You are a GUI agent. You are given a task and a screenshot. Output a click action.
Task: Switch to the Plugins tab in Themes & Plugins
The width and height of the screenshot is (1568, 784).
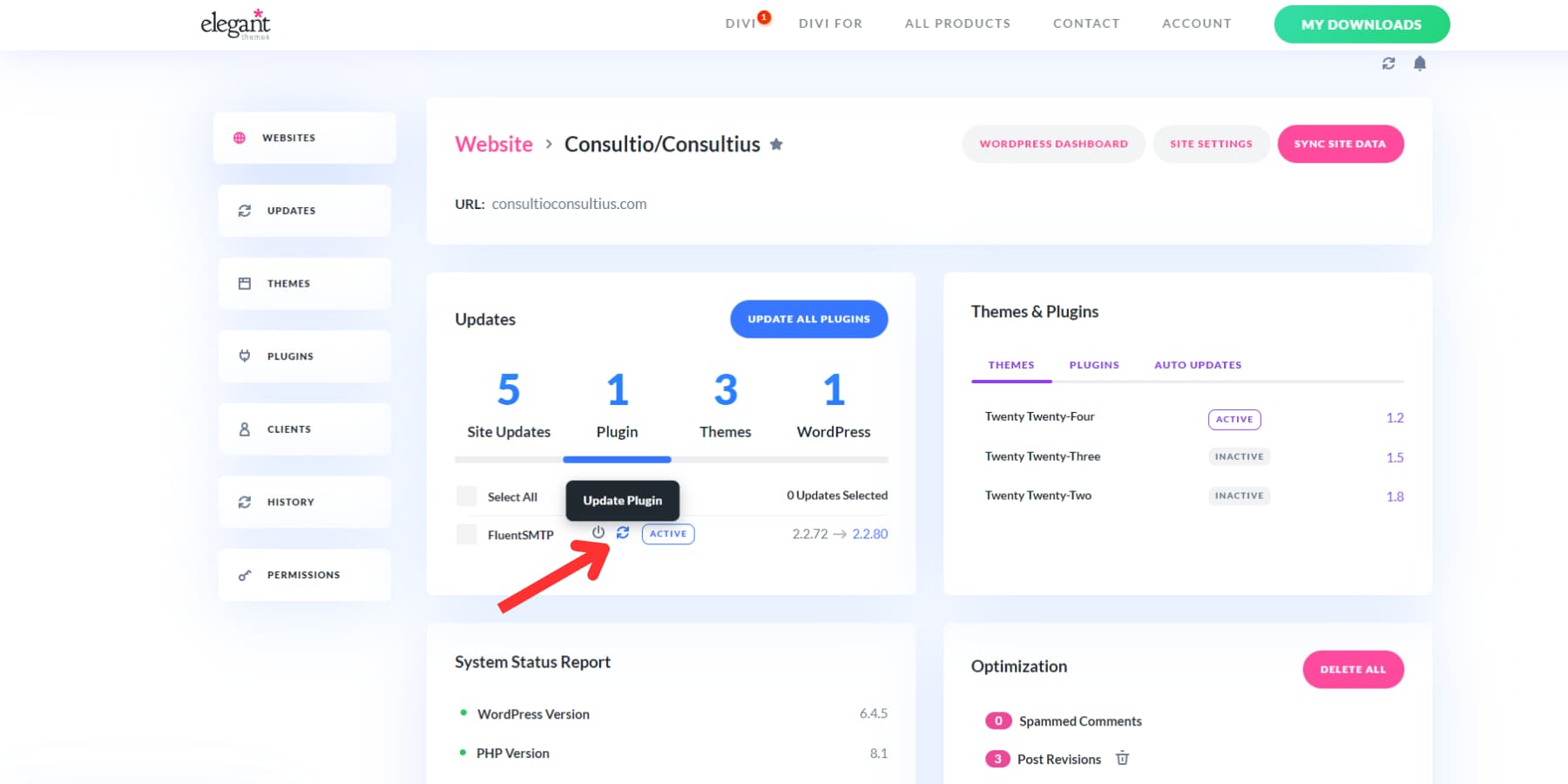pos(1093,364)
